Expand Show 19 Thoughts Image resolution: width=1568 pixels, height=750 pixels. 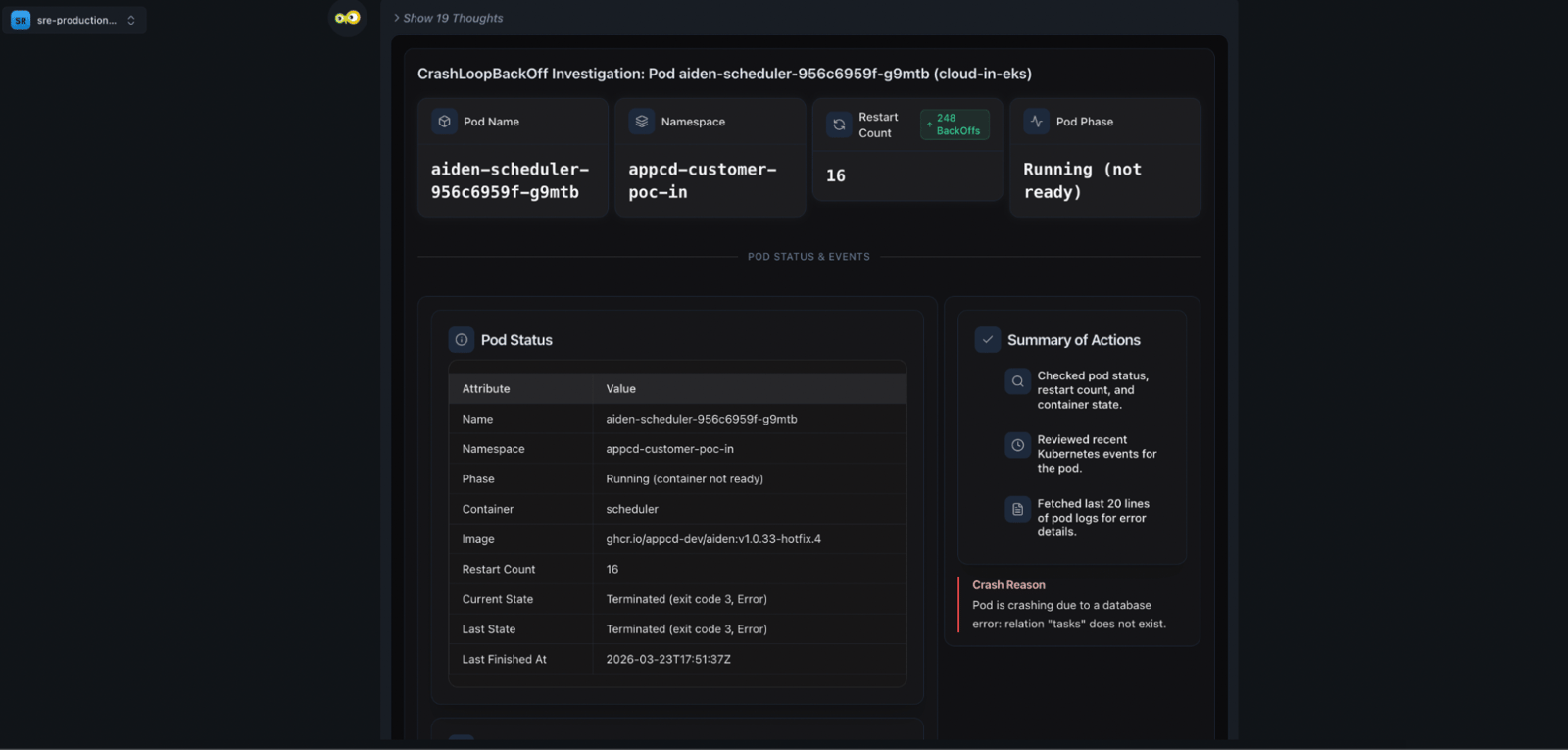pos(448,18)
